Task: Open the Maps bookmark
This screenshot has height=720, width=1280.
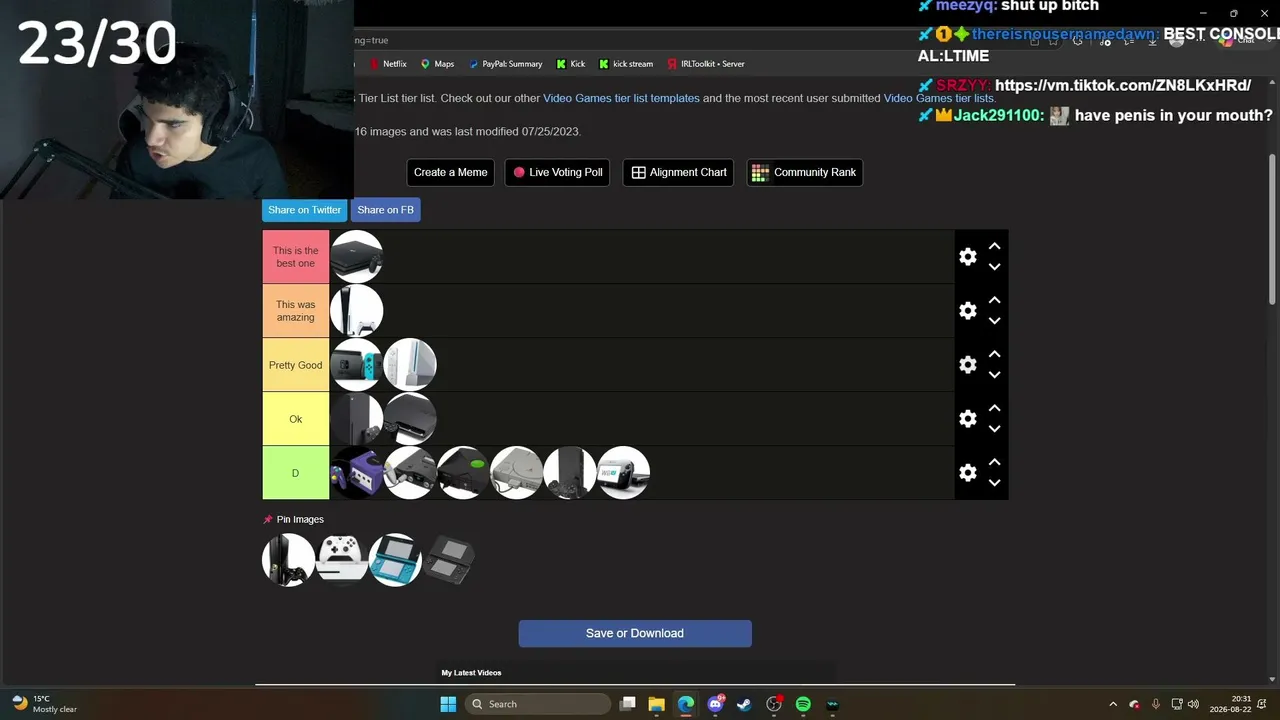Action: point(437,64)
